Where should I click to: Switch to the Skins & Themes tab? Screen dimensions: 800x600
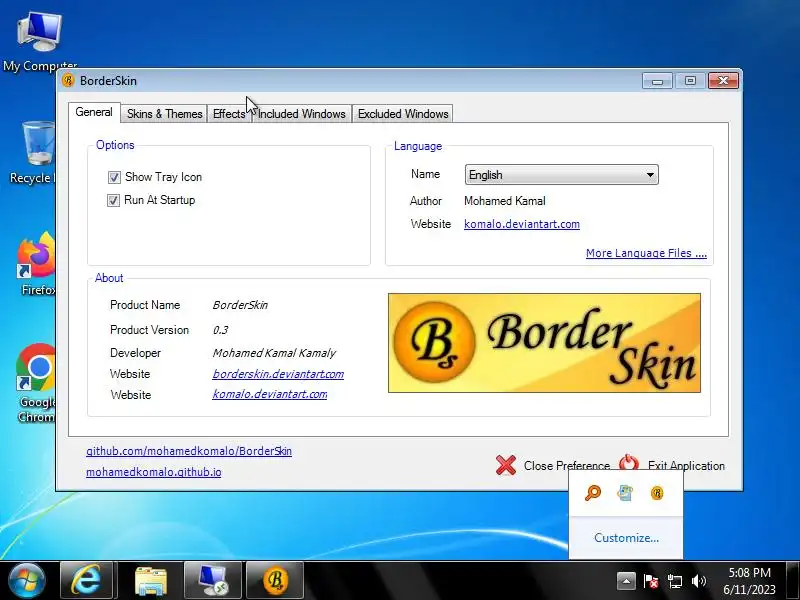164,113
